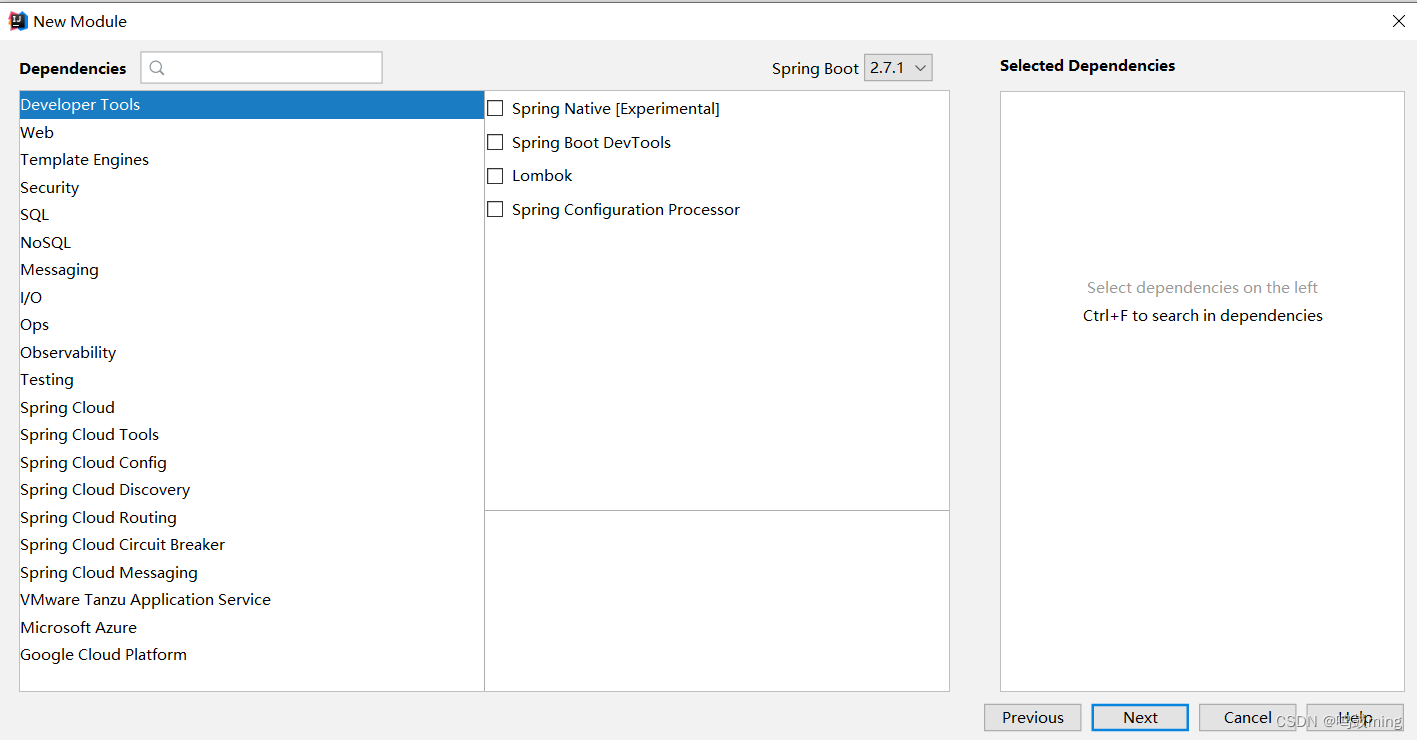1417x740 pixels.
Task: Choose the Testing category
Action: [x=47, y=380]
